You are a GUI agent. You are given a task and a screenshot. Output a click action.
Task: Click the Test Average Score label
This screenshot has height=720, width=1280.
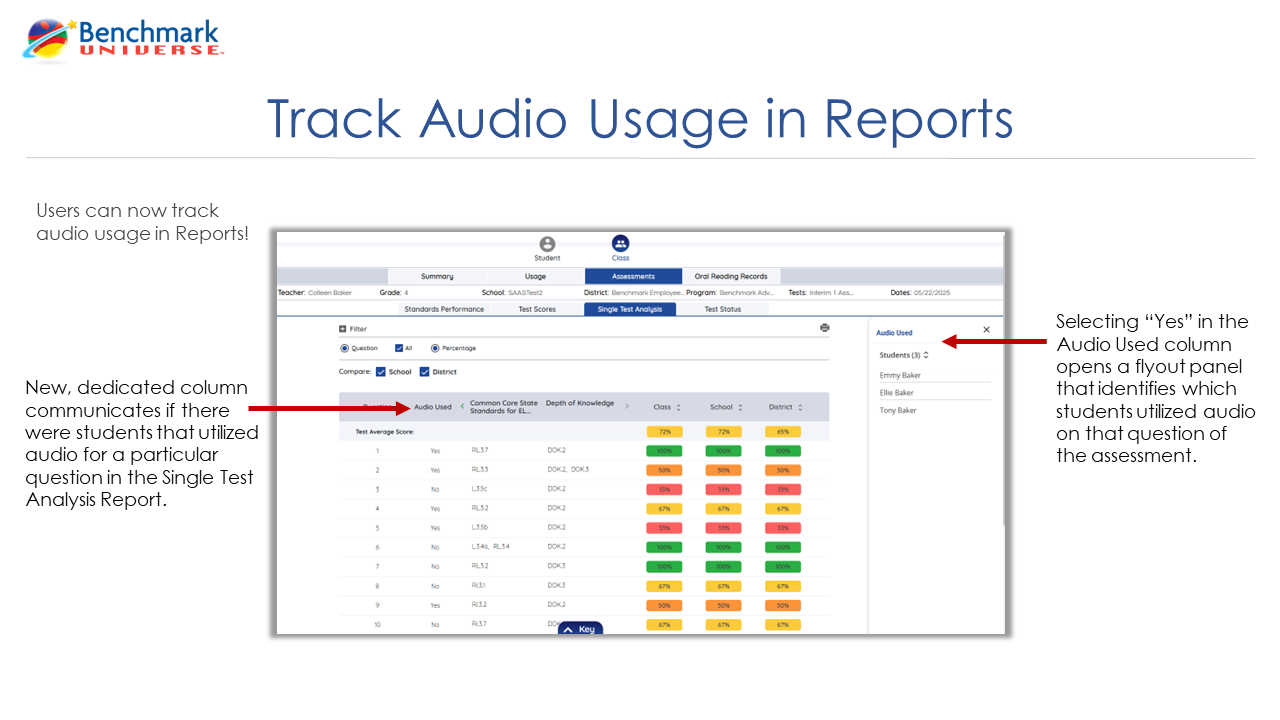[x=385, y=432]
